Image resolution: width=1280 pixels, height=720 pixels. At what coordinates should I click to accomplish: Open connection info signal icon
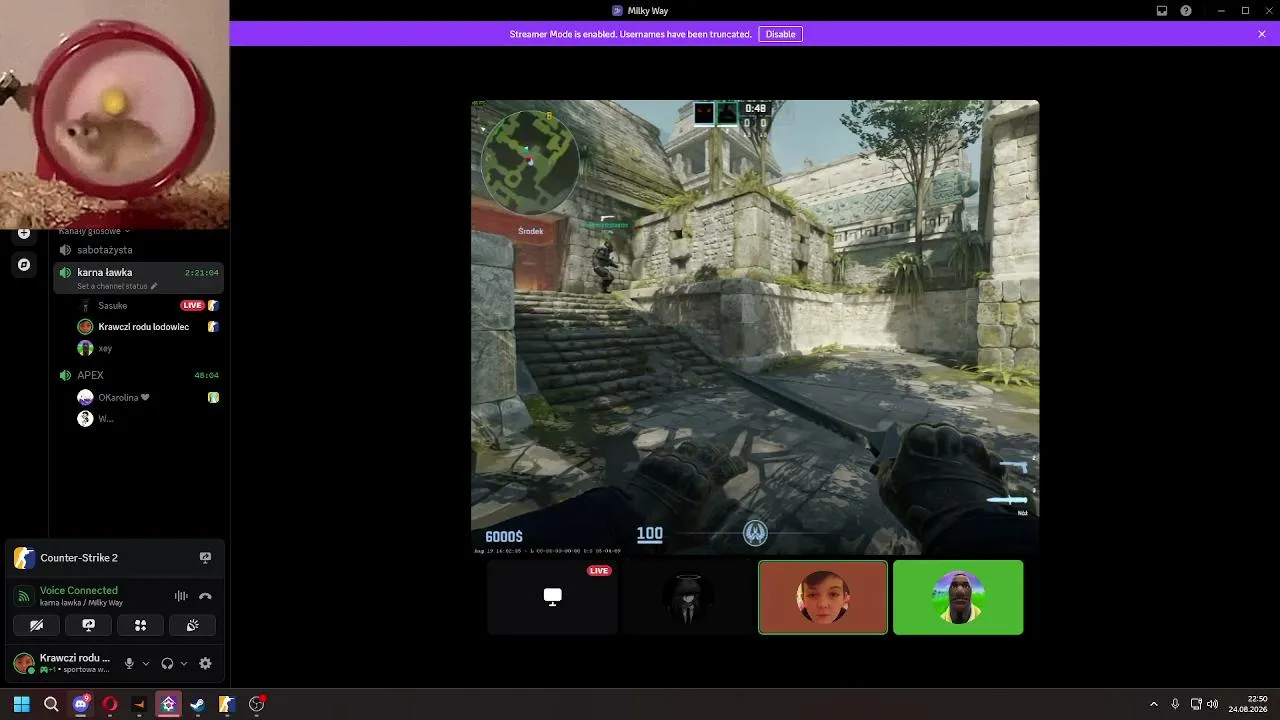tap(24, 596)
